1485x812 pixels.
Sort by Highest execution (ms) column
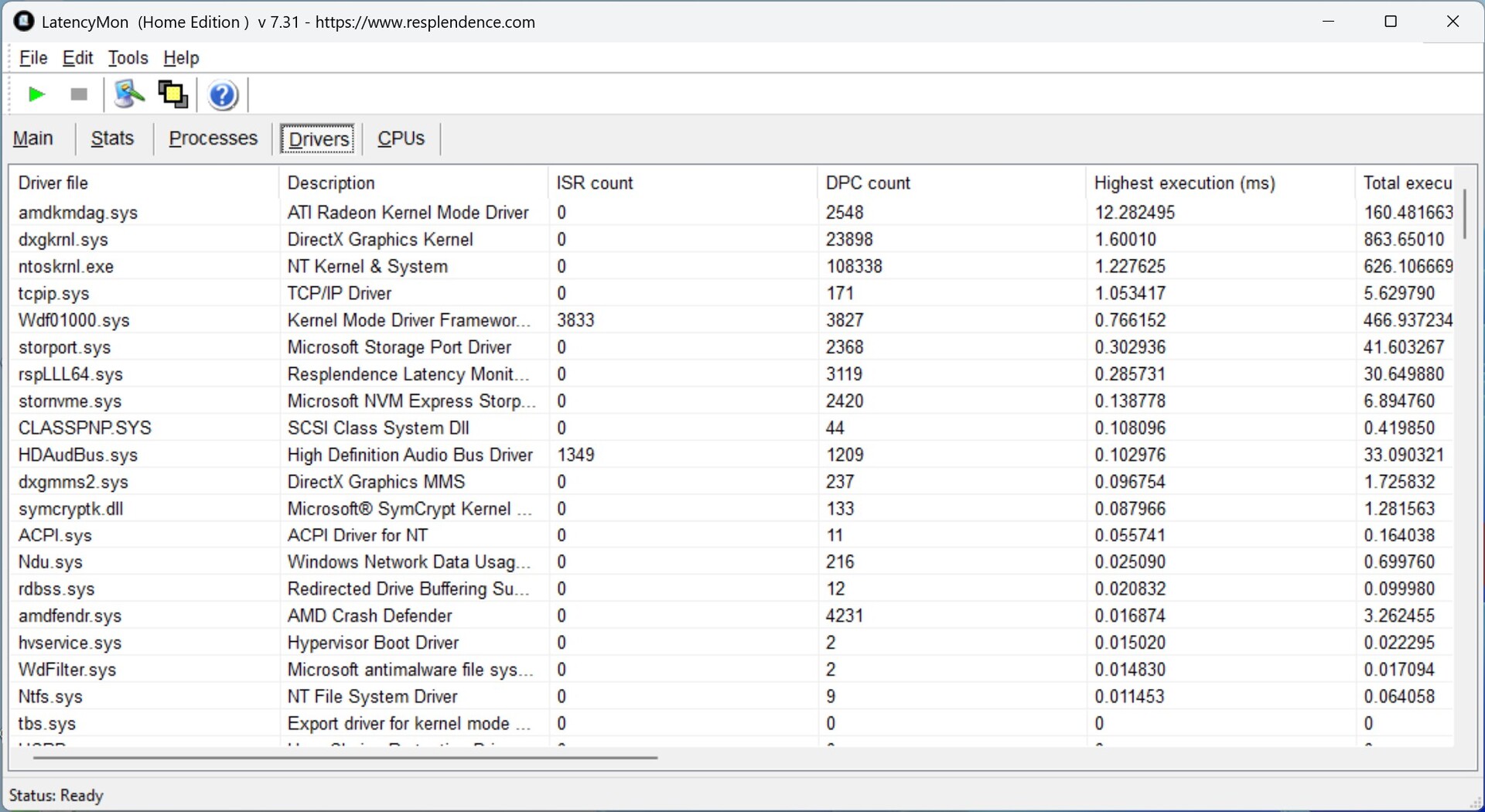[x=1184, y=183]
